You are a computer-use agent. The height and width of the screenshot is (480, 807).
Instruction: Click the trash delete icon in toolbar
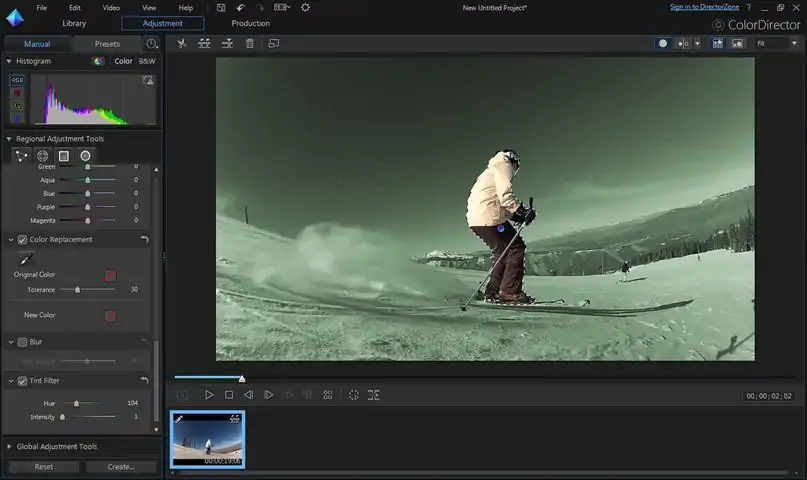click(x=250, y=44)
